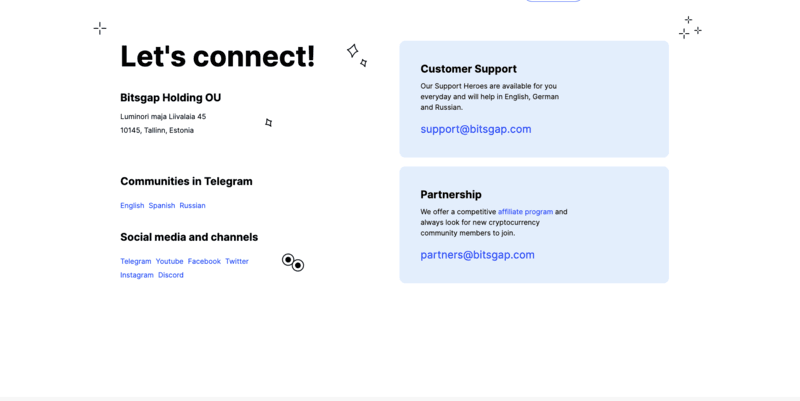
Task: Follow the affiliate program link
Action: coord(526,212)
